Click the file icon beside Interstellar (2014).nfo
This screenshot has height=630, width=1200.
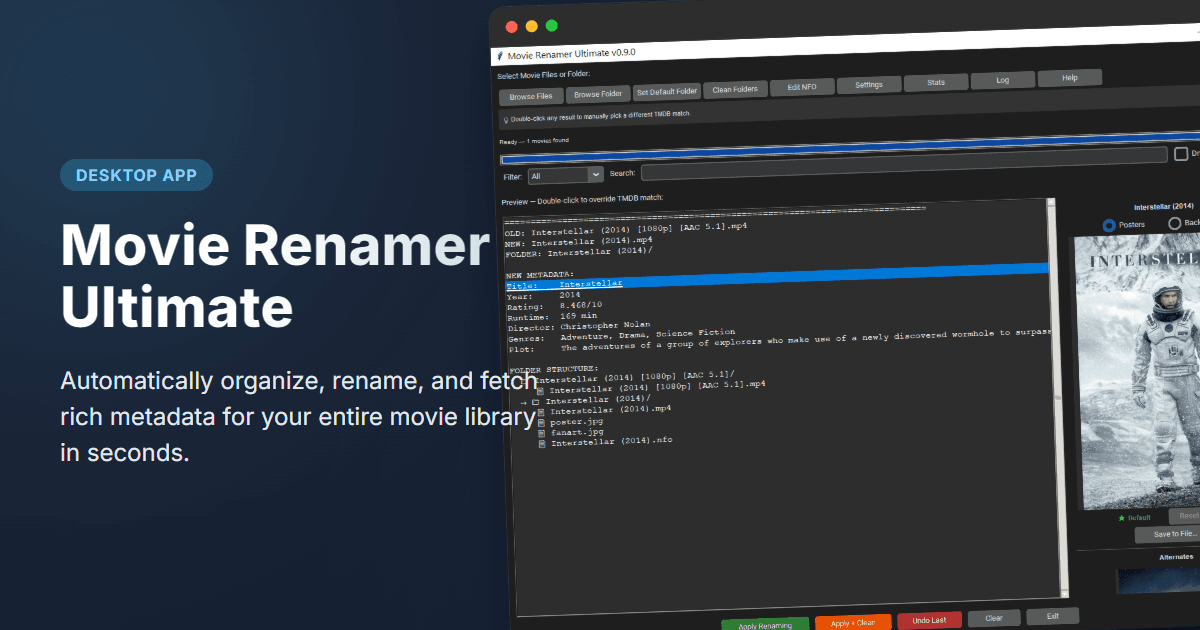tap(541, 443)
